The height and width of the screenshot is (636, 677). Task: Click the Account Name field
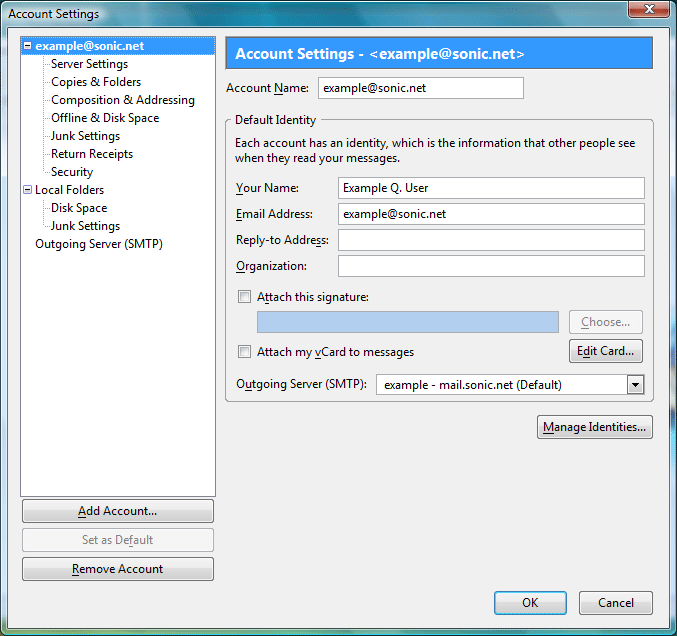pos(421,88)
